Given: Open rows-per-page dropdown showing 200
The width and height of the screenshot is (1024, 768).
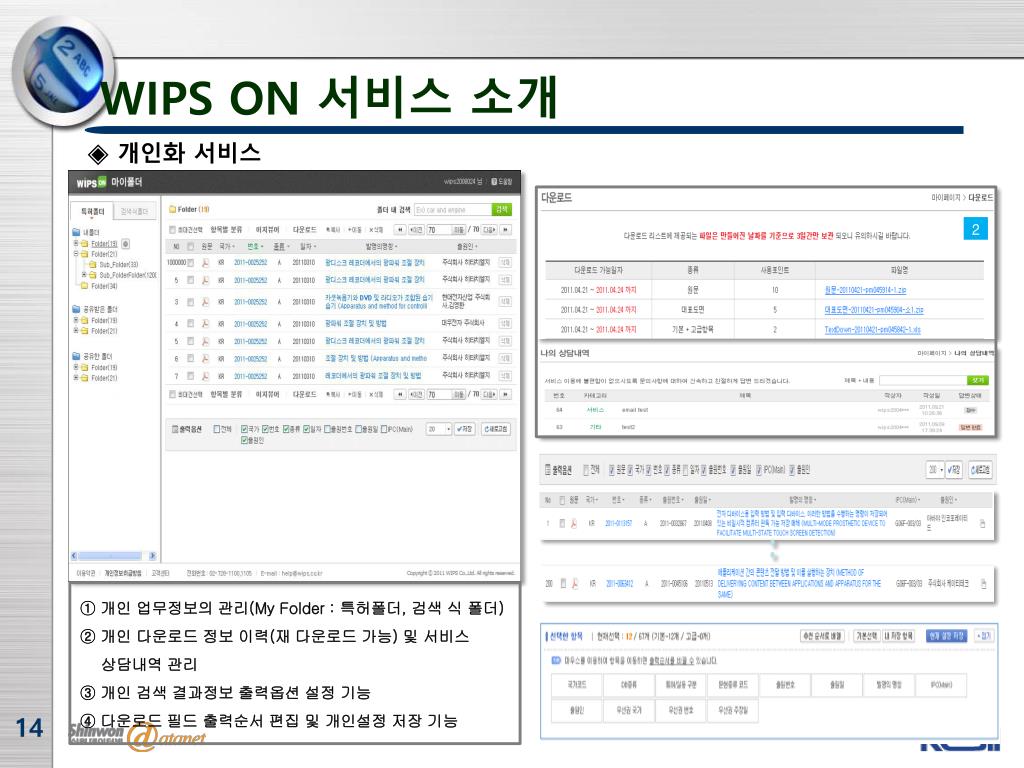Looking at the screenshot, I should tap(935, 470).
